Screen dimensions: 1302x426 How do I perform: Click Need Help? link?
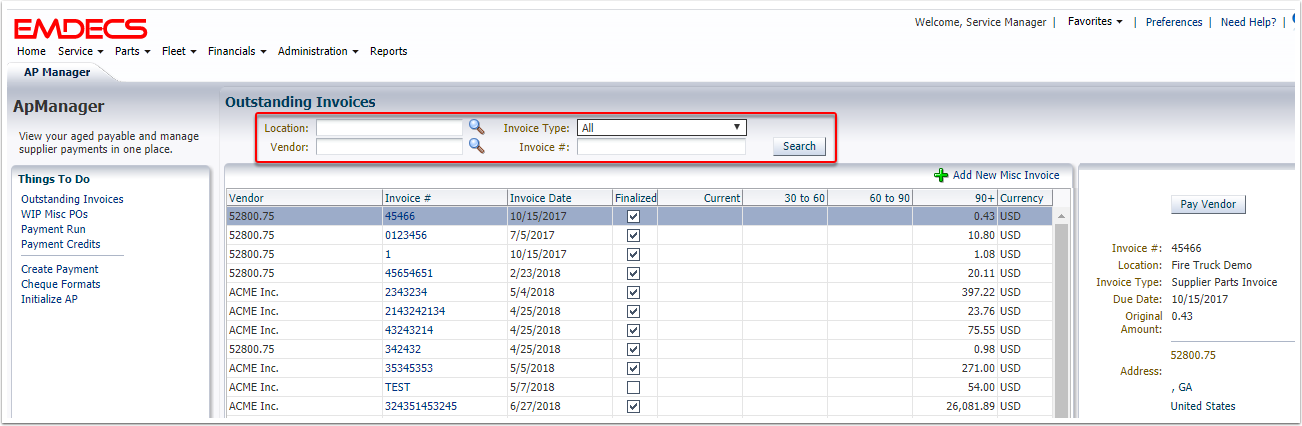tap(1248, 22)
